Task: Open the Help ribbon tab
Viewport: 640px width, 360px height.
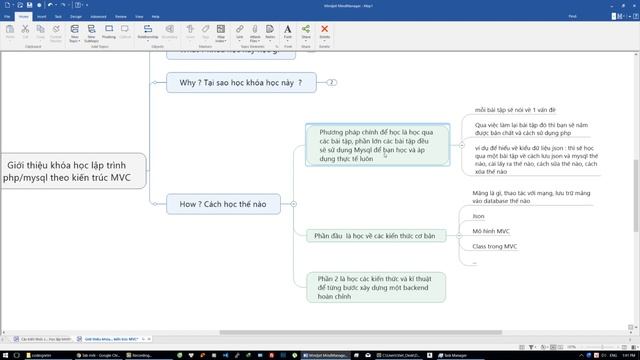Action: click(x=156, y=17)
